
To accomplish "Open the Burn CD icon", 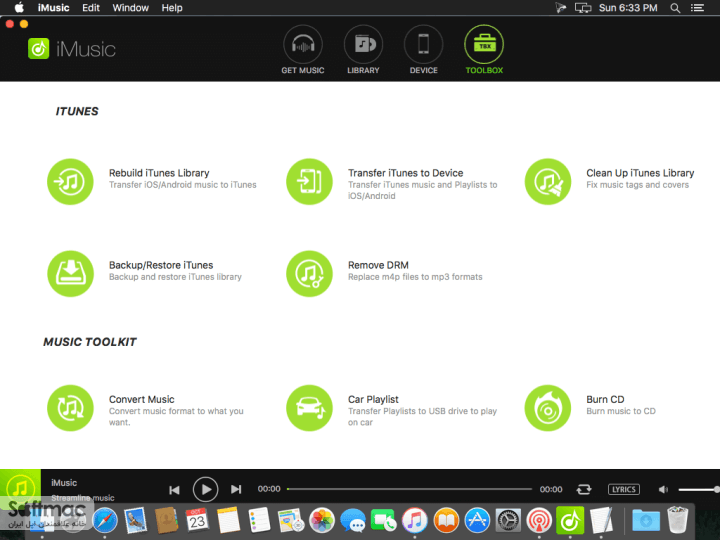I will click(548, 408).
